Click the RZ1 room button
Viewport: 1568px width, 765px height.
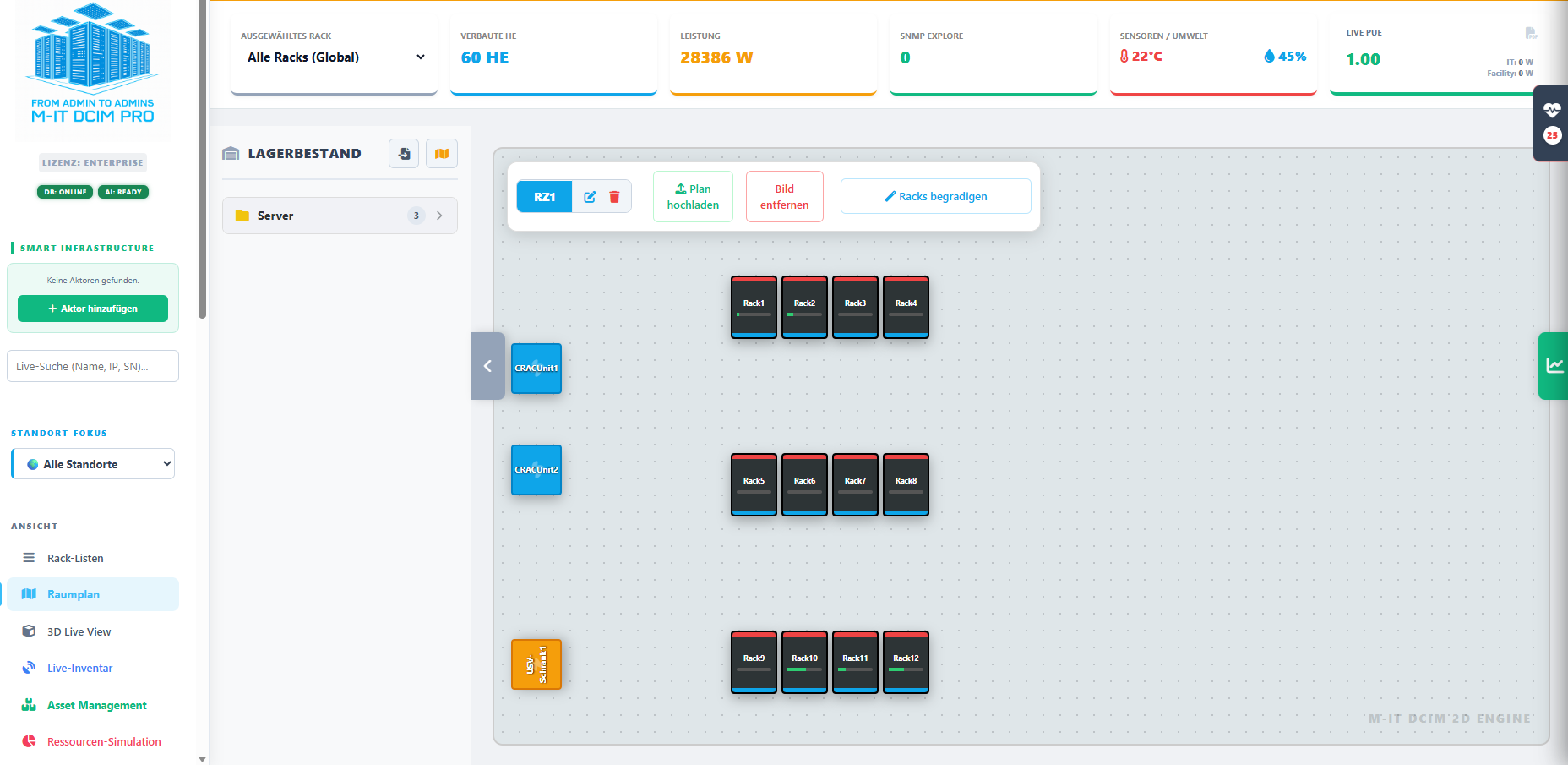tap(544, 197)
